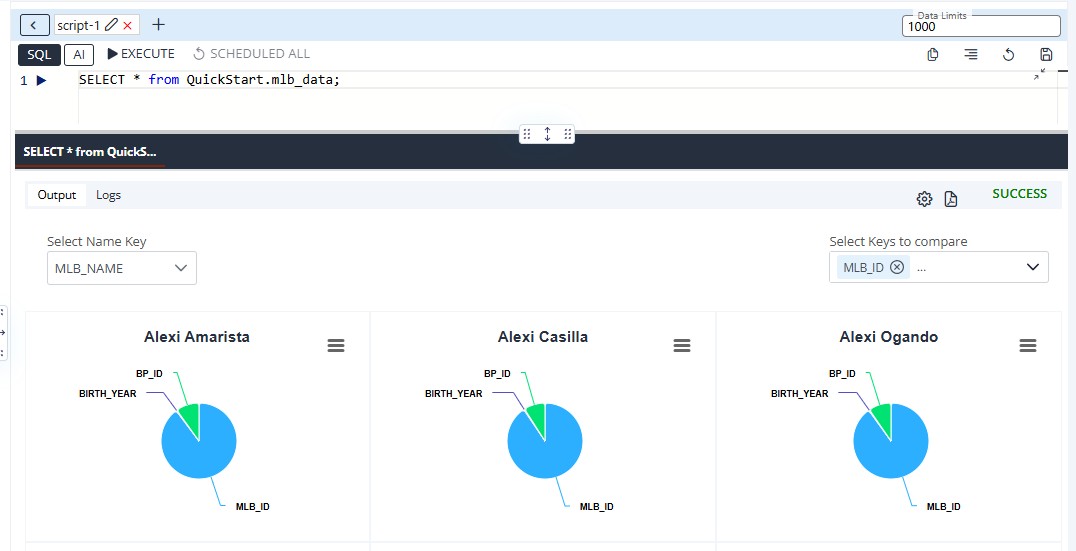Screen dimensions: 1076x551
Task: Reset the editor with the undo icon
Action: click(x=1008, y=55)
